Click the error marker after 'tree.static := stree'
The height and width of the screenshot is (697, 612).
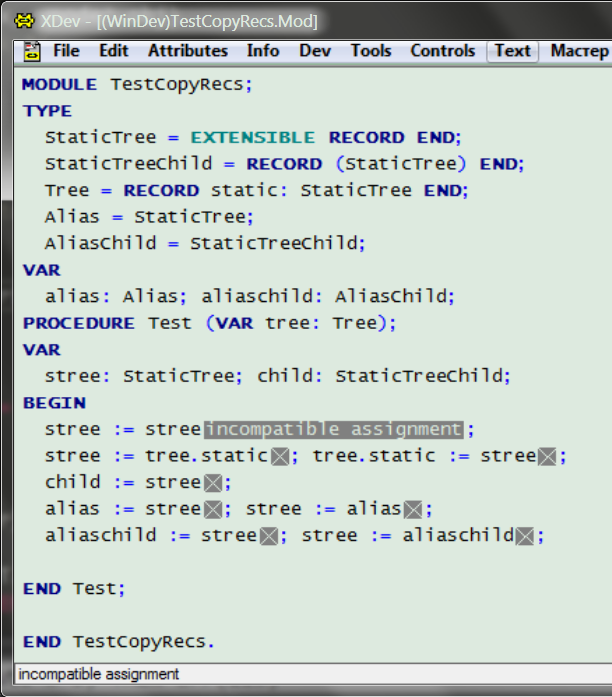pos(547,457)
